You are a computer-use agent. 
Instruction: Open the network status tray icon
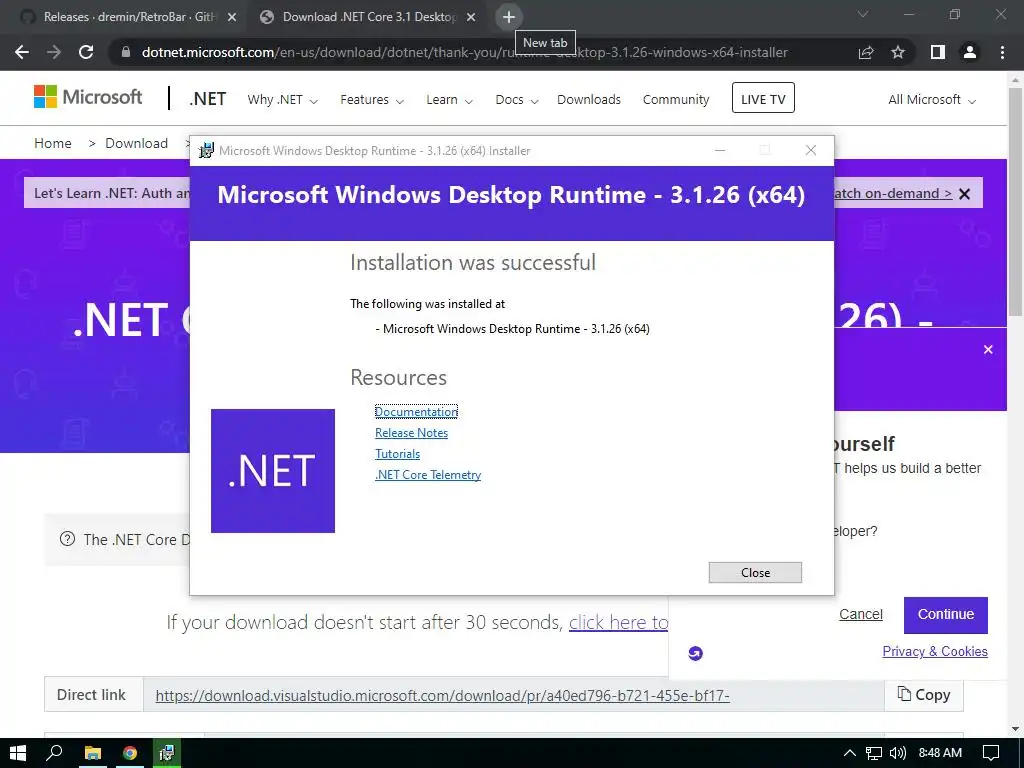click(x=874, y=753)
